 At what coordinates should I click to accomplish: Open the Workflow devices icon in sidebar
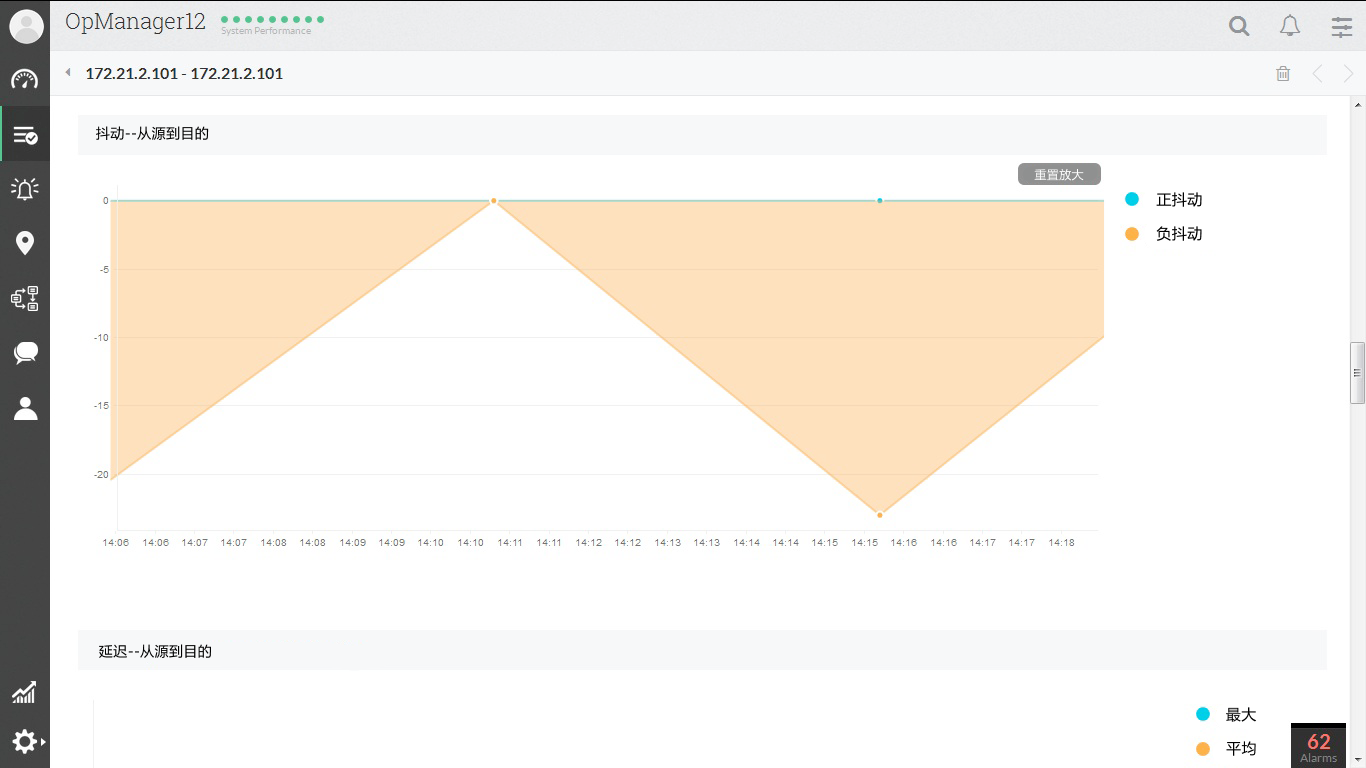coord(25,298)
